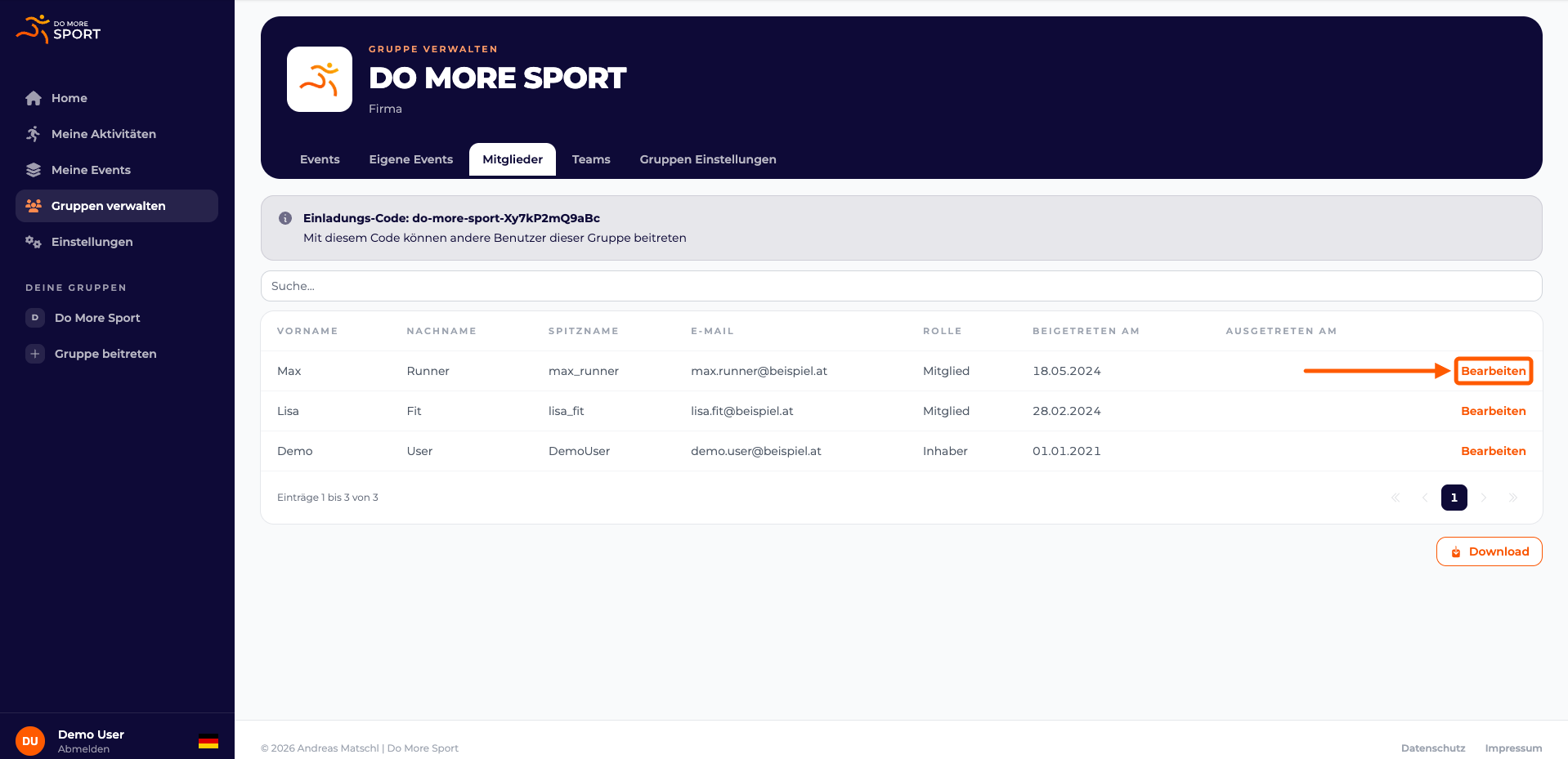Click the German flag language icon

tap(208, 742)
